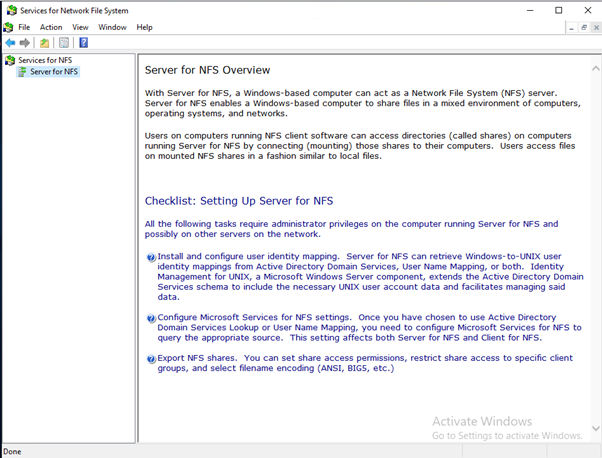Image resolution: width=602 pixels, height=458 pixels.
Task: Select Services for NFS root node
Action: click(x=45, y=60)
